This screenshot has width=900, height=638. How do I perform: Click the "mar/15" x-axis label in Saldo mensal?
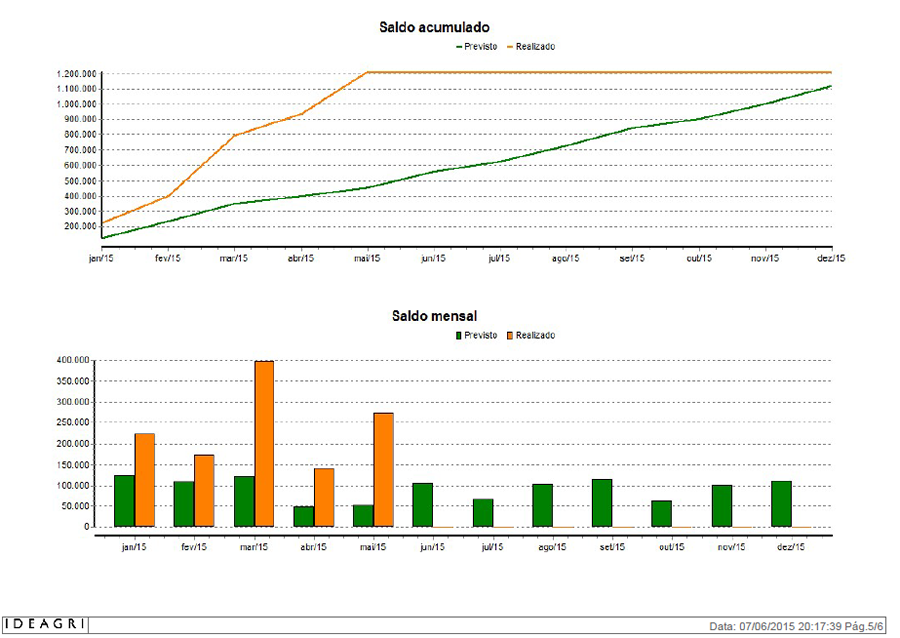point(254,547)
